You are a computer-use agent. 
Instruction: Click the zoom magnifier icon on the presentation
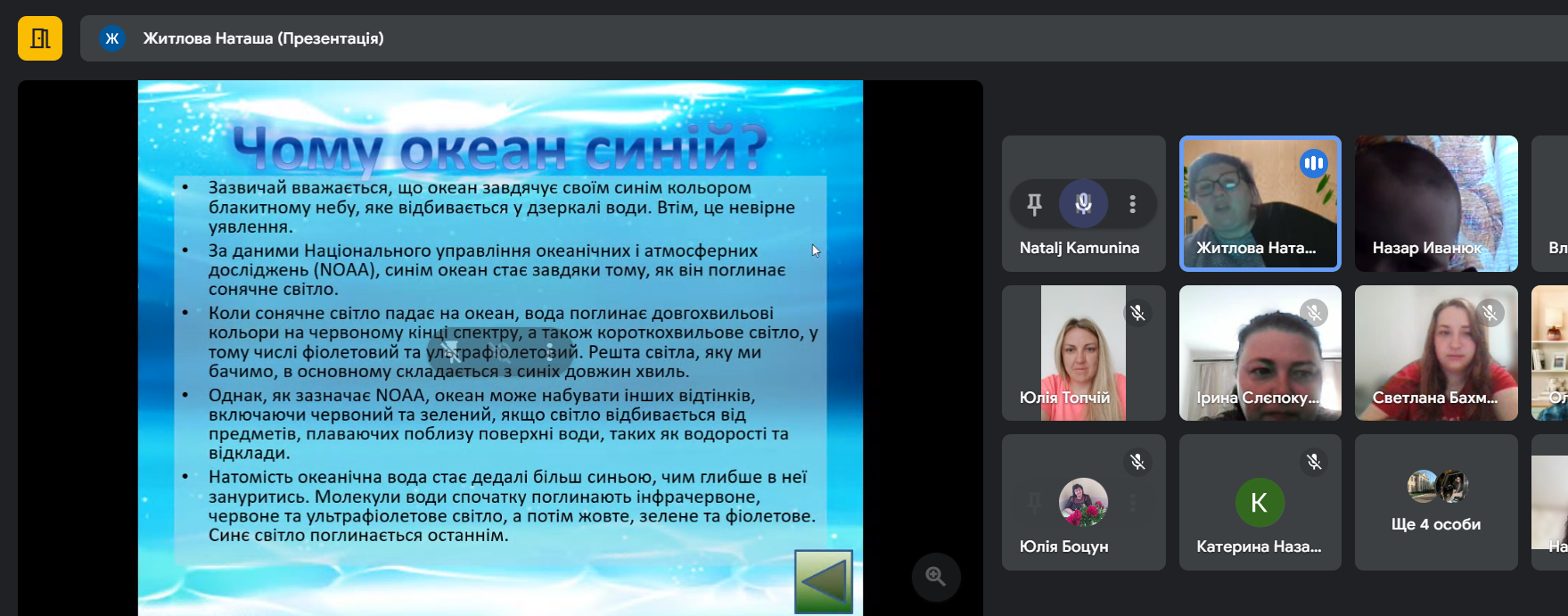(935, 576)
